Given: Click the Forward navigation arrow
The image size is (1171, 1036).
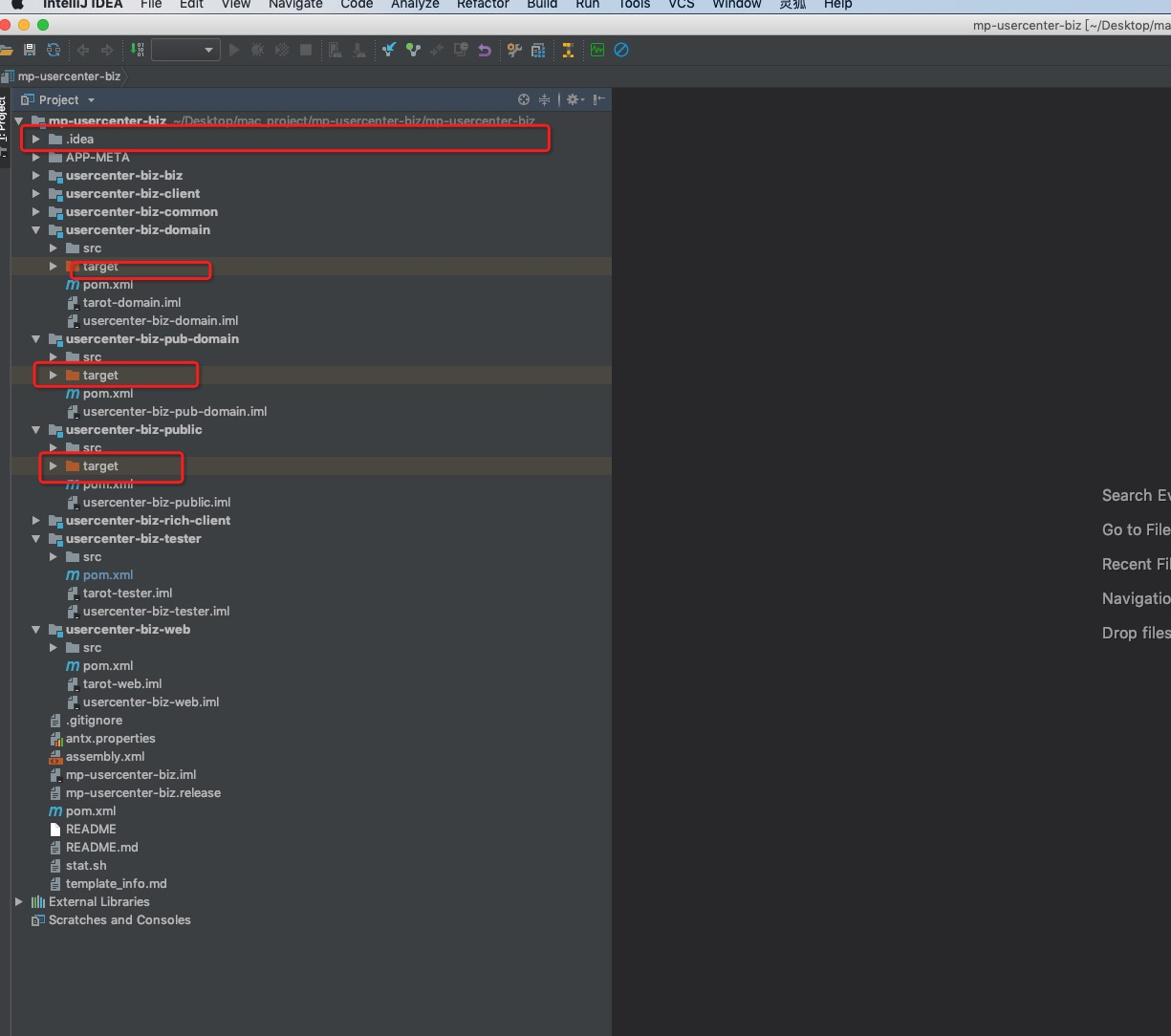Looking at the screenshot, I should tap(107, 50).
